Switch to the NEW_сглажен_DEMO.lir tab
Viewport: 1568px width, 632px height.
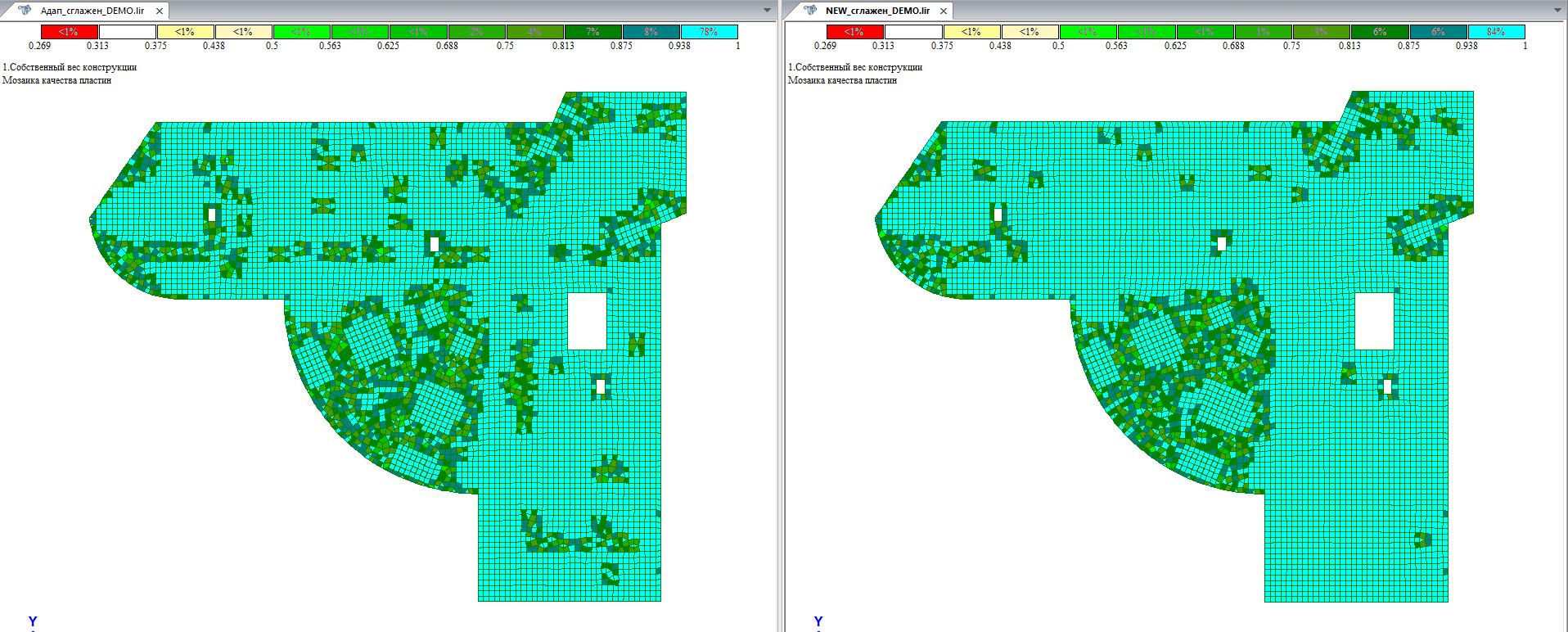point(877,11)
